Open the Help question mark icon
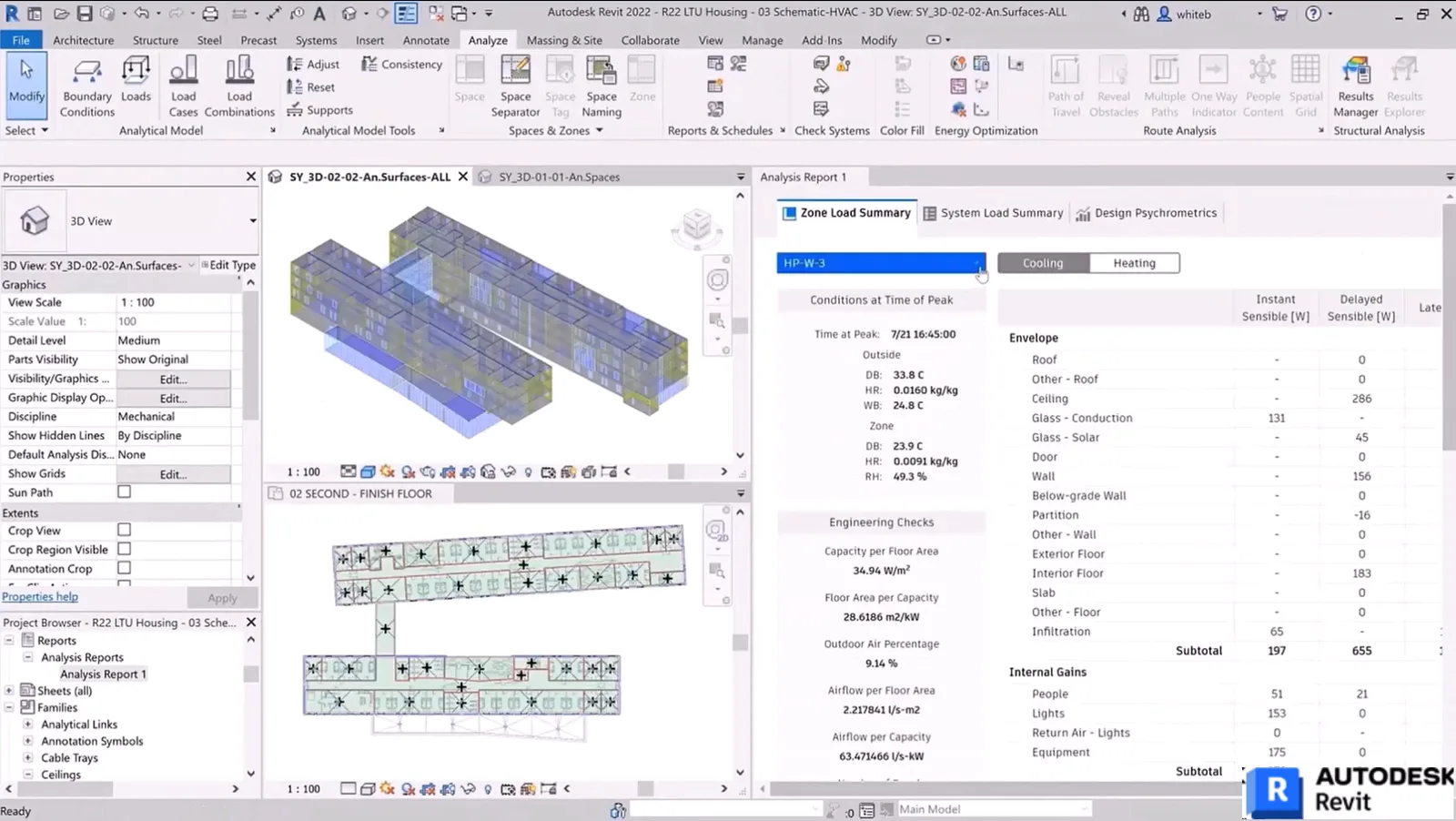 (1312, 14)
